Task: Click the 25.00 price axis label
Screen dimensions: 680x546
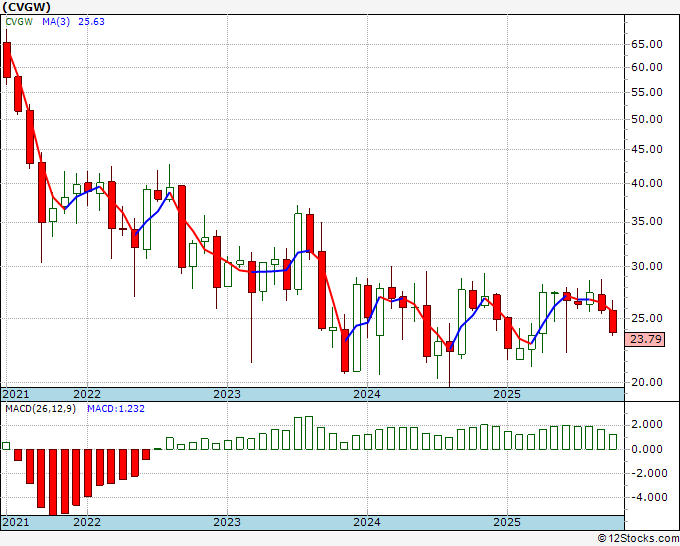Action: (x=647, y=318)
